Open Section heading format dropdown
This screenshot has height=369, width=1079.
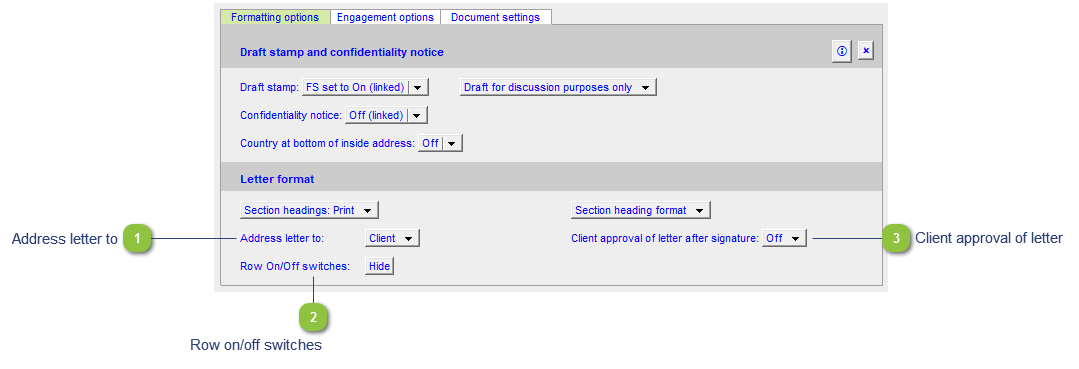coord(641,210)
